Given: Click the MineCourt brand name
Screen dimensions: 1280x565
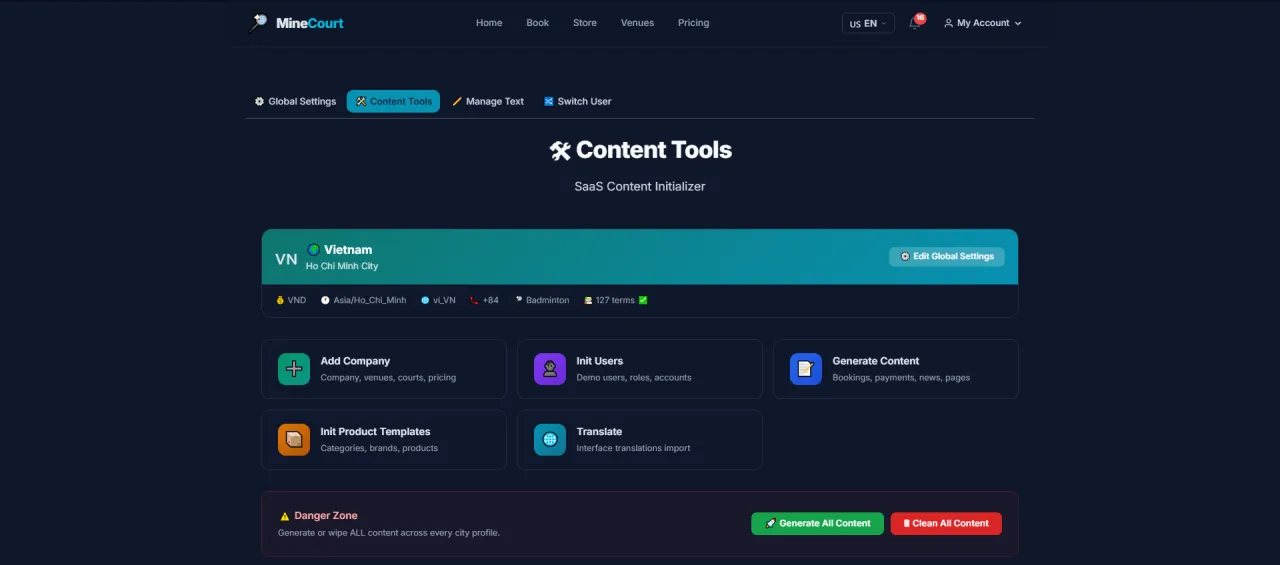Looking at the screenshot, I should tap(309, 23).
